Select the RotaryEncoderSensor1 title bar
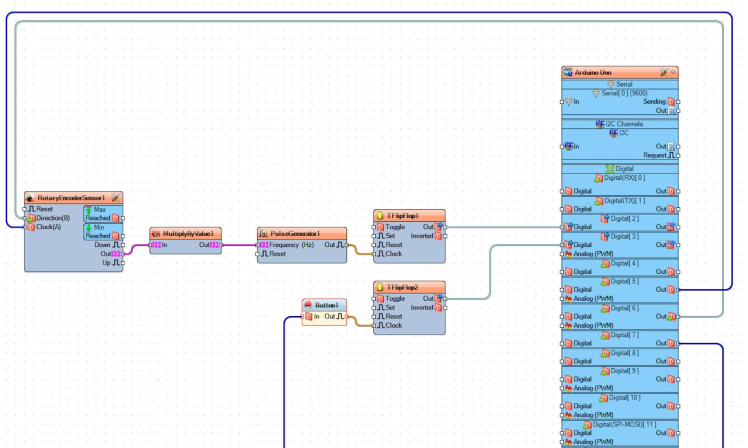Viewport: 748px width, 448px height. 70,198
